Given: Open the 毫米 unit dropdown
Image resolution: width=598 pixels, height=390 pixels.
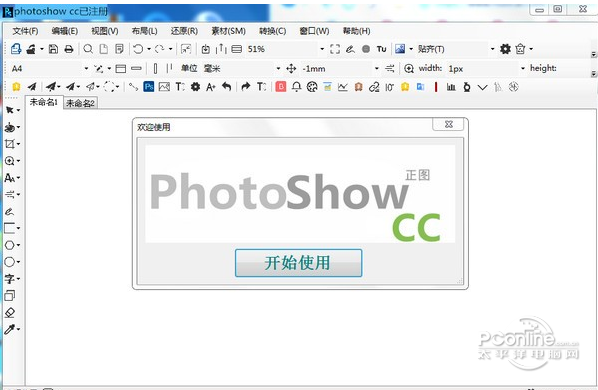Looking at the screenshot, I should (278, 69).
